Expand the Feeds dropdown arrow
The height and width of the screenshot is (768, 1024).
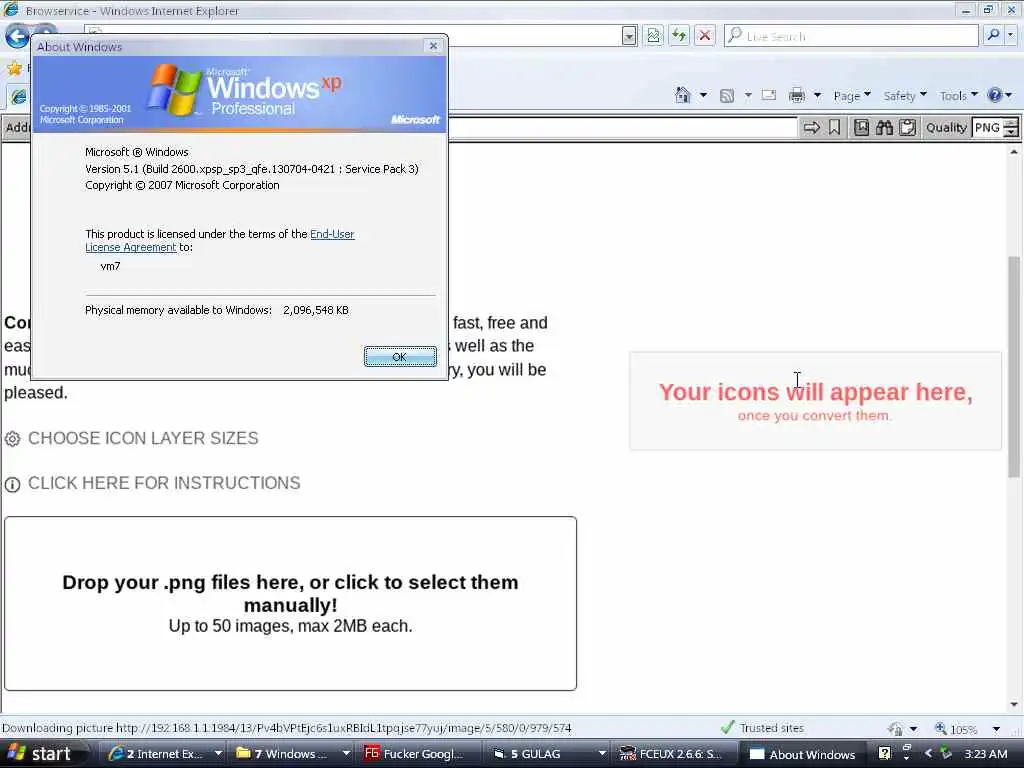click(748, 95)
